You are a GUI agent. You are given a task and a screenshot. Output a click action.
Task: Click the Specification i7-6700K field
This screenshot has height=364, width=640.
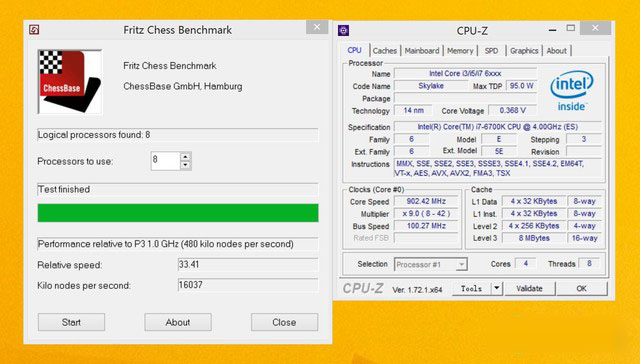[x=498, y=127]
